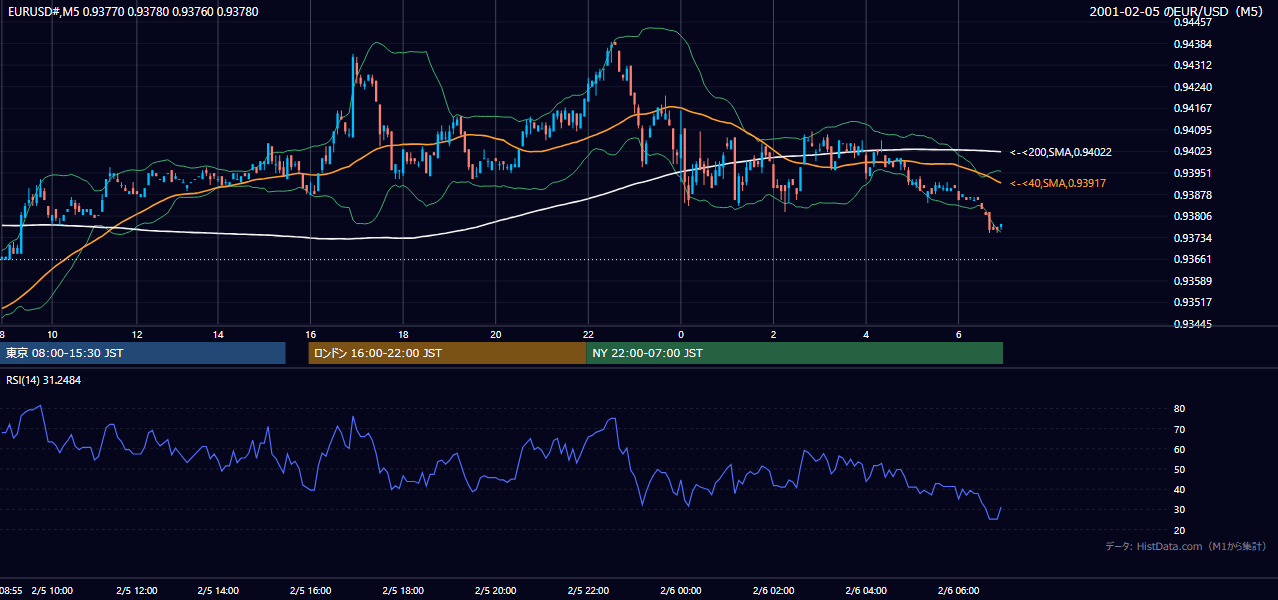This screenshot has height=600, width=1278.
Task: Click price axis value 0.94312
Action: click(1194, 65)
